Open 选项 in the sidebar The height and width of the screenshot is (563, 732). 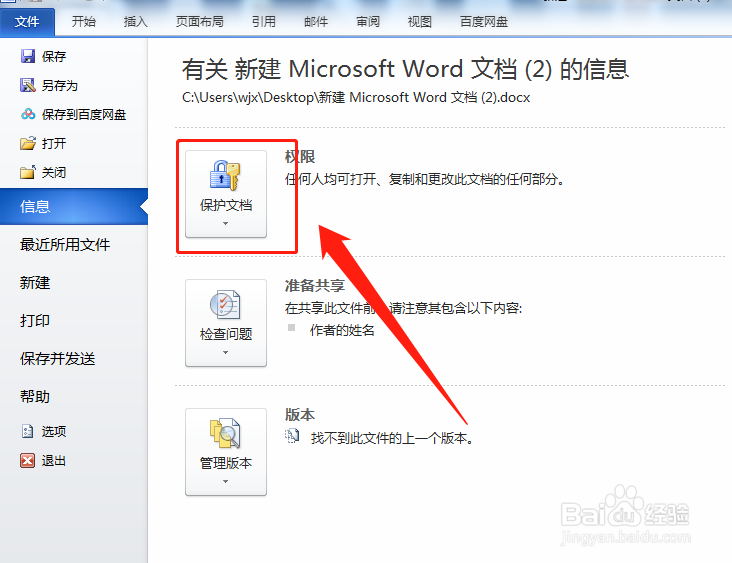(54, 431)
